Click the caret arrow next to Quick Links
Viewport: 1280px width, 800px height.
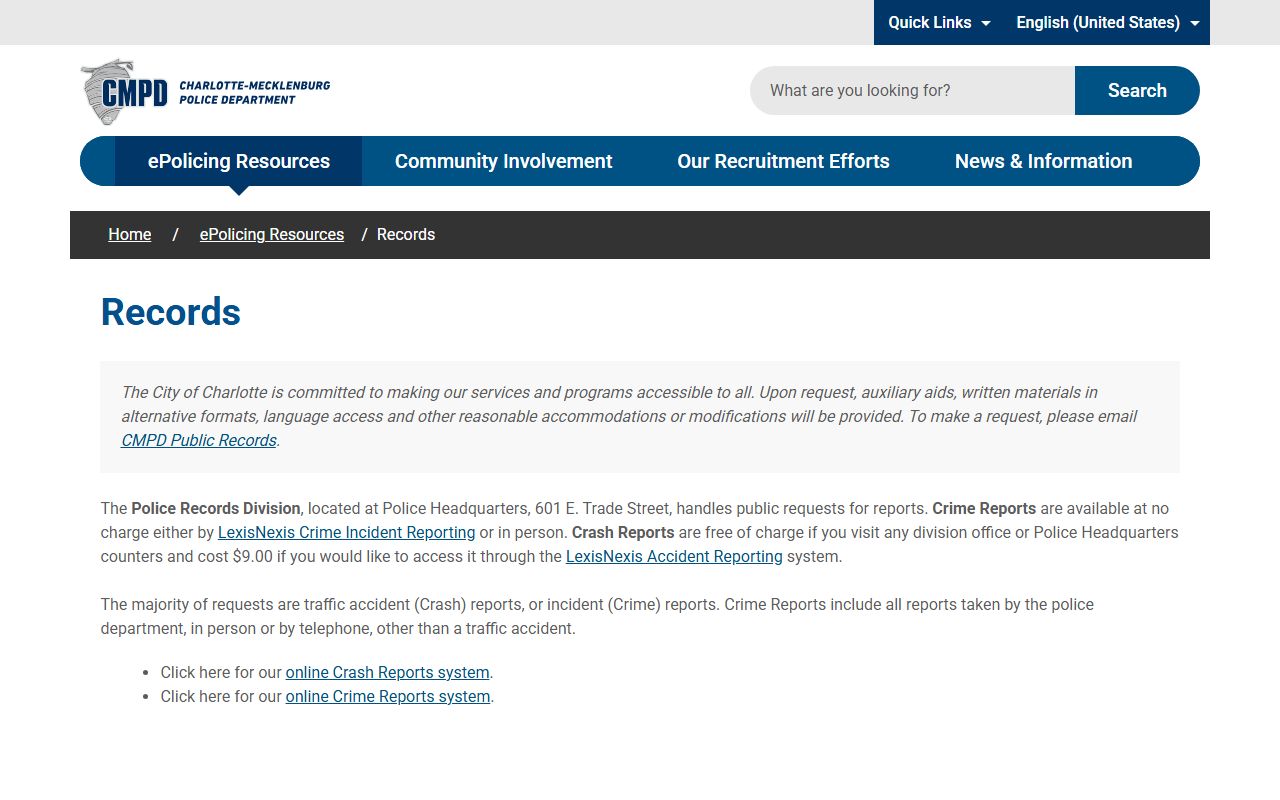click(x=986, y=23)
